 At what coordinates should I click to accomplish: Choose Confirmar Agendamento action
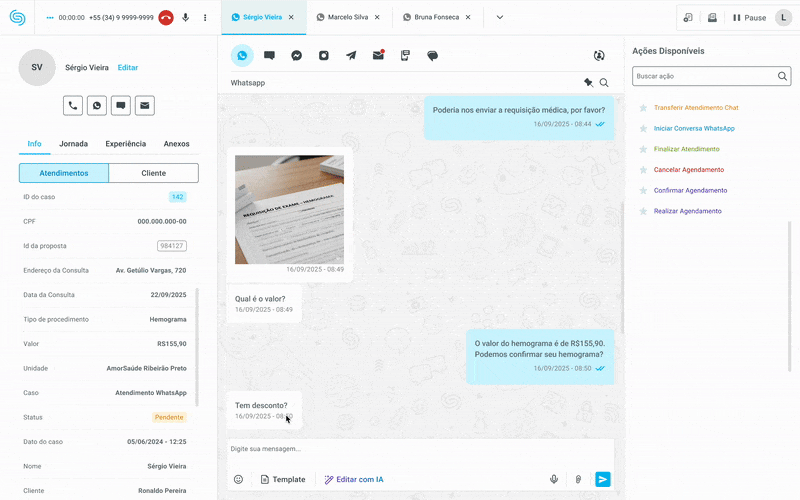tap(690, 190)
